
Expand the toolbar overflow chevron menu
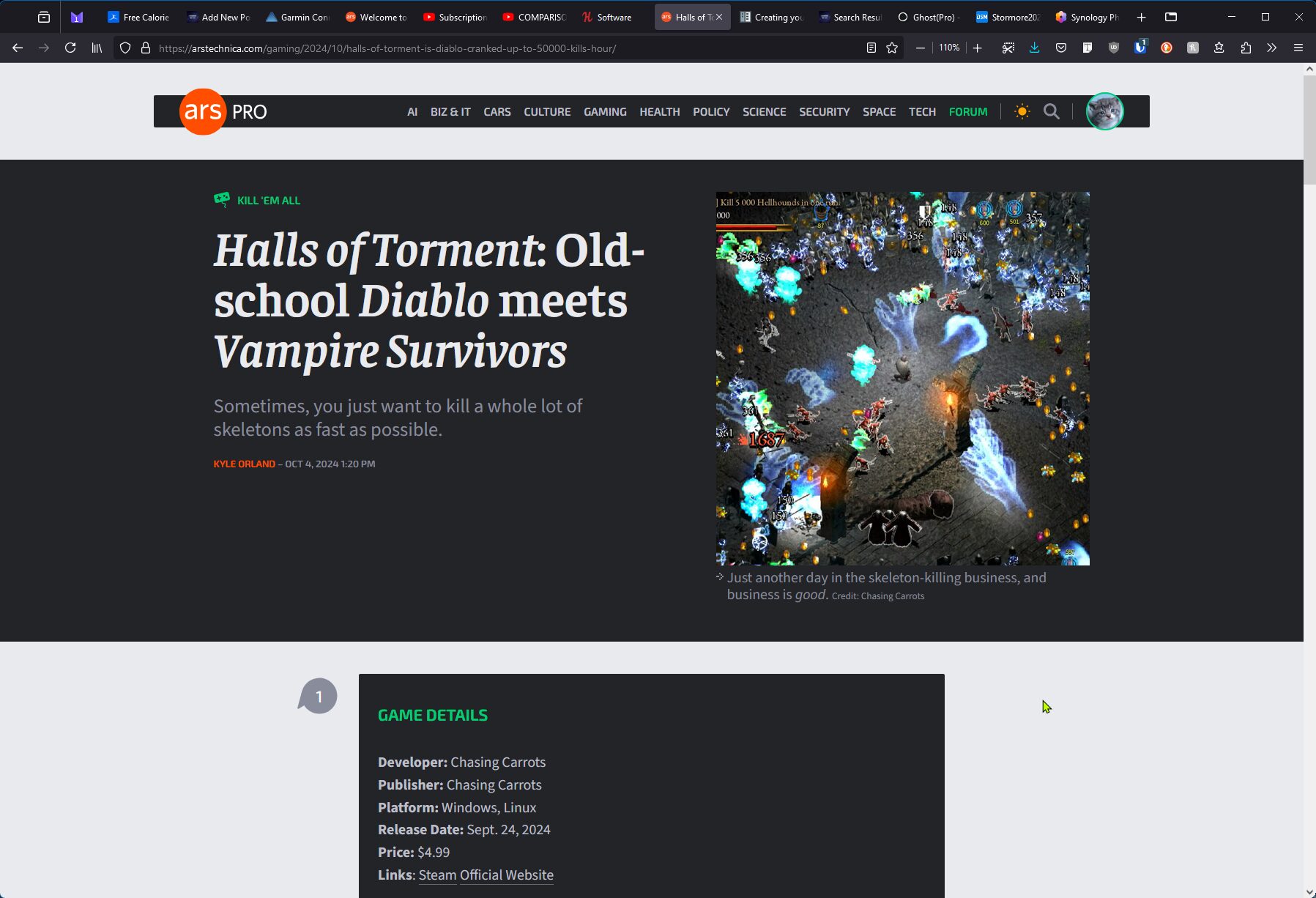[x=1271, y=48]
